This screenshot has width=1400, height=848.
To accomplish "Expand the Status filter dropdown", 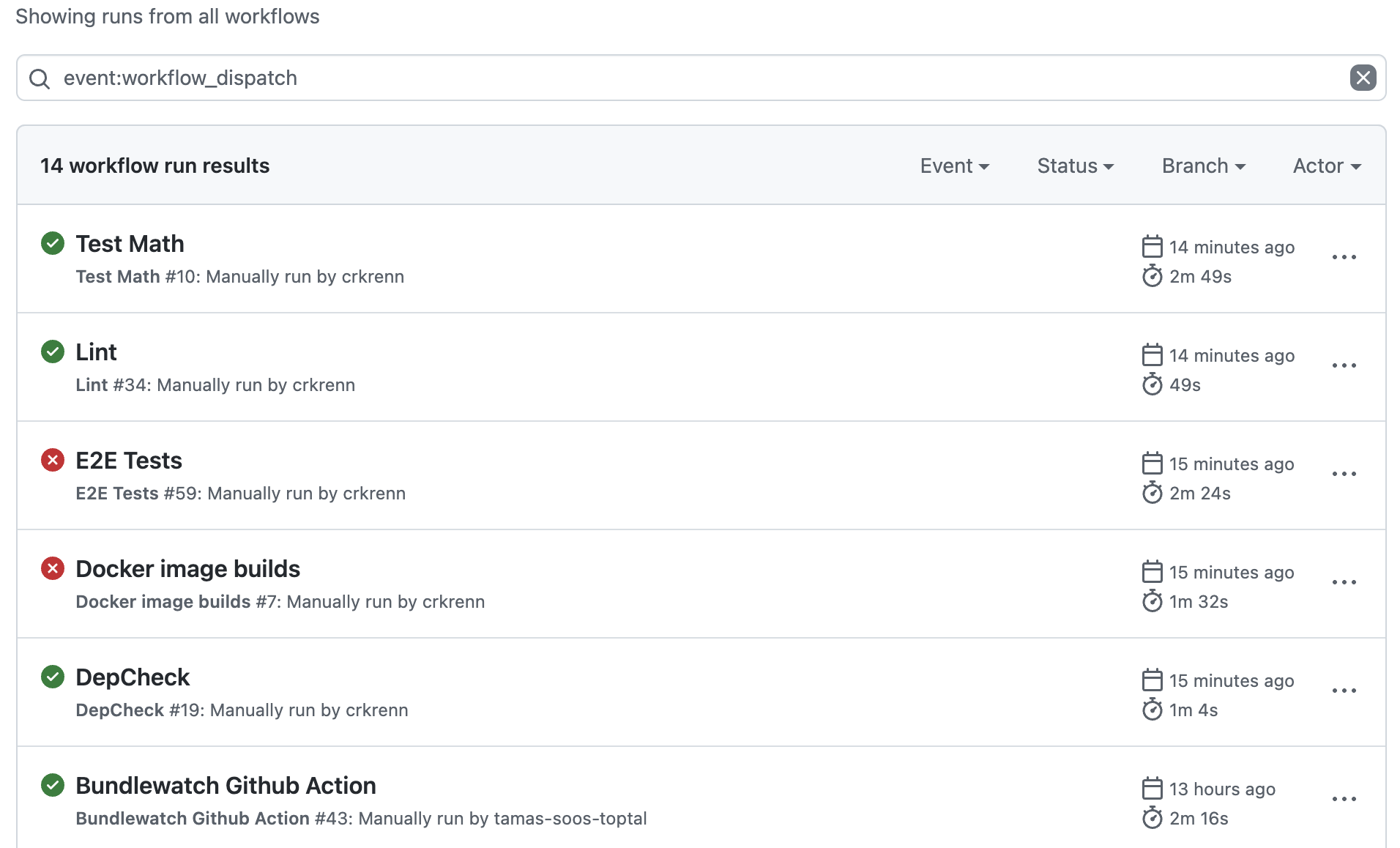I will (1076, 165).
